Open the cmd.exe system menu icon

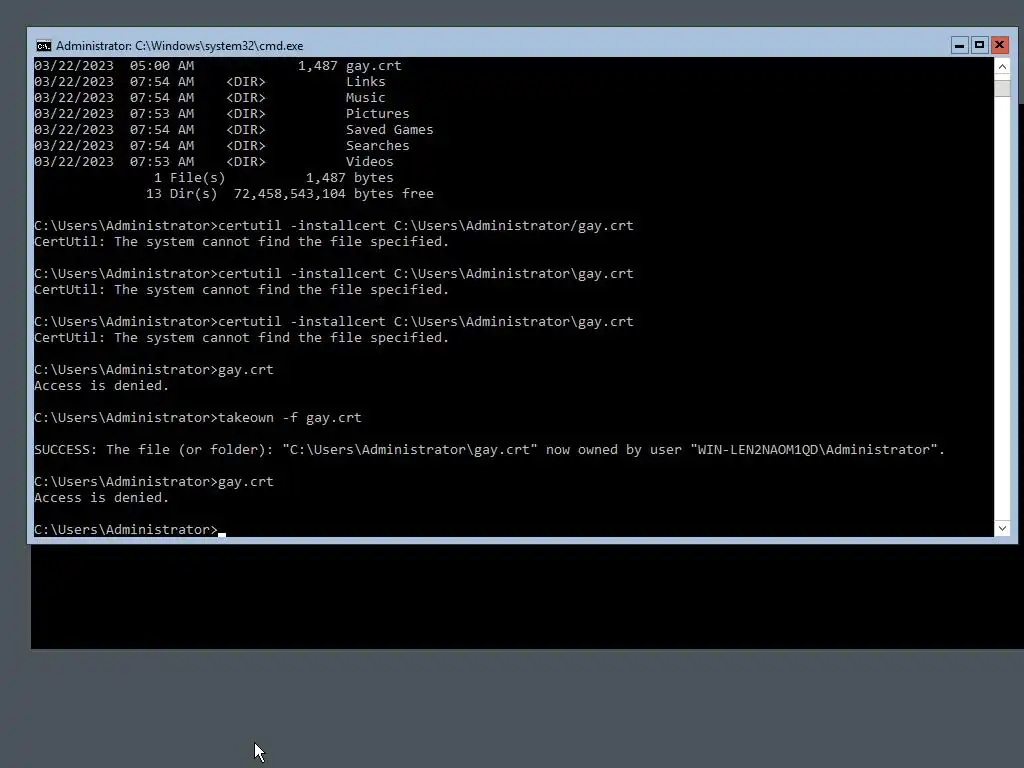(44, 46)
